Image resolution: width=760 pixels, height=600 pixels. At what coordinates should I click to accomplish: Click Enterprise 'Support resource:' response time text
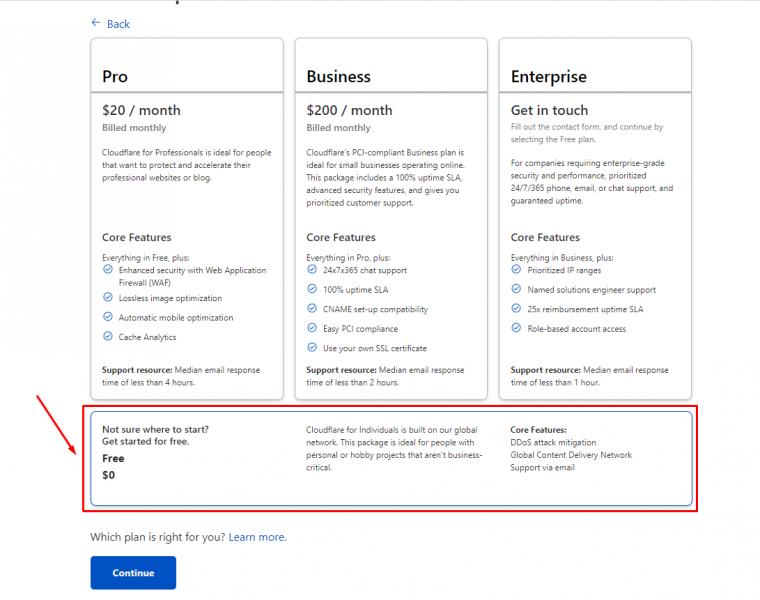click(589, 376)
